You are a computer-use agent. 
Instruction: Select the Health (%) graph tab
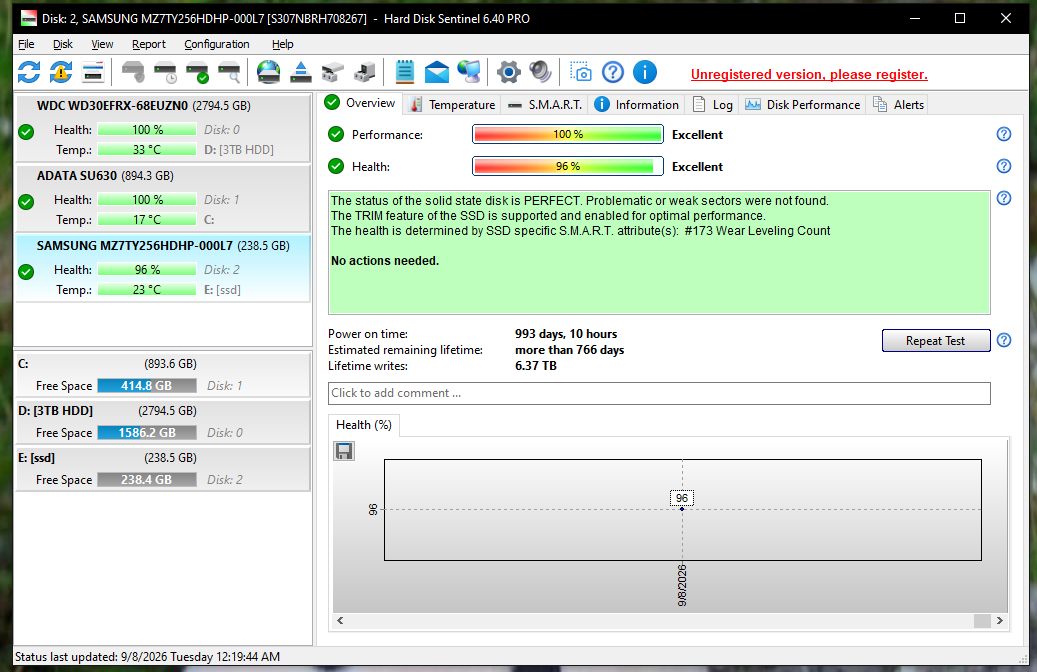pos(364,425)
